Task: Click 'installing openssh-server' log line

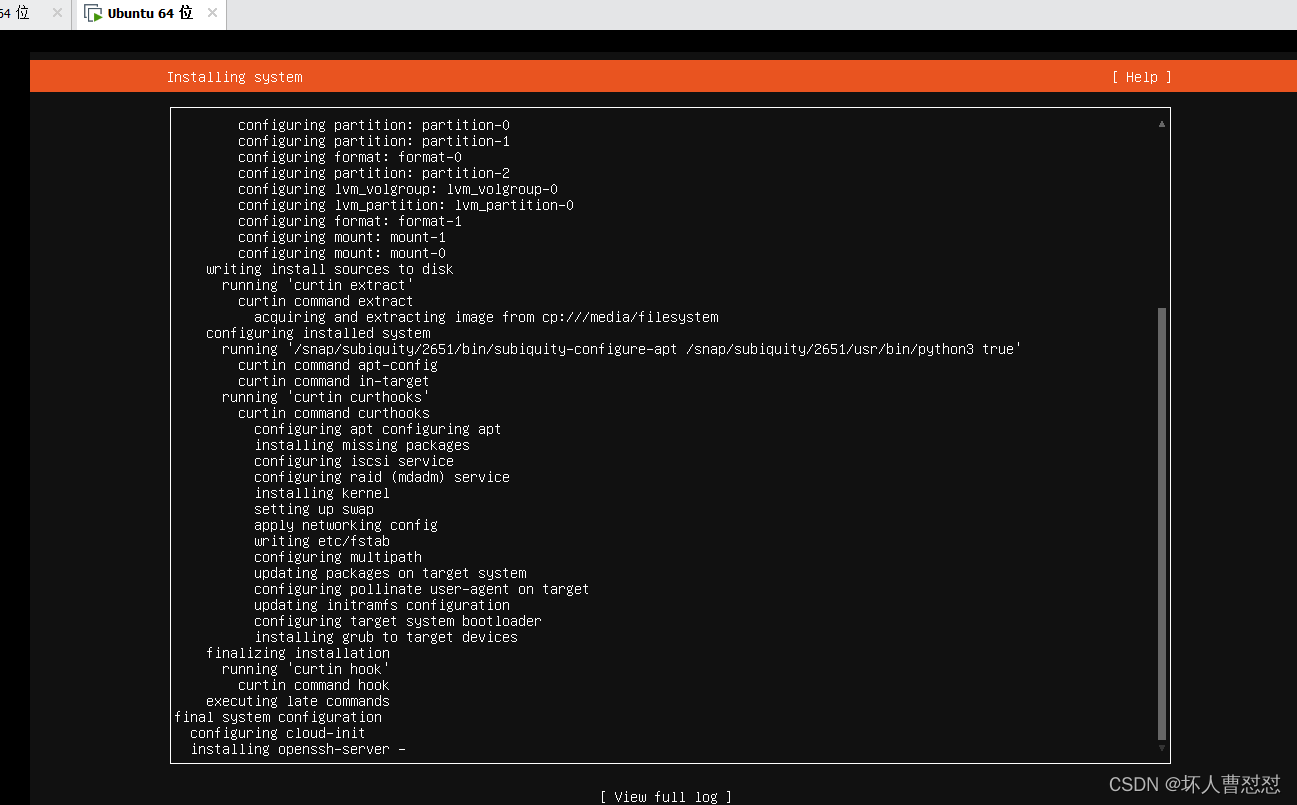Action: 298,749
